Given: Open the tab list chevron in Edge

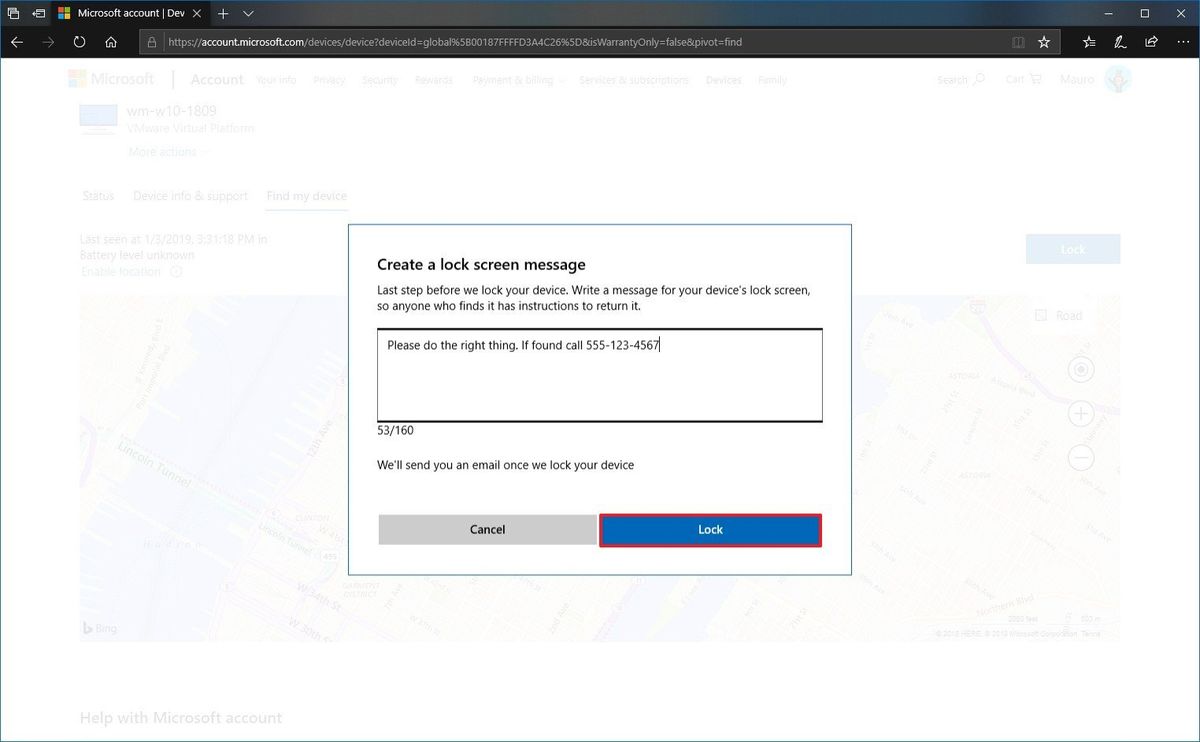Looking at the screenshot, I should pyautogui.click(x=247, y=14).
